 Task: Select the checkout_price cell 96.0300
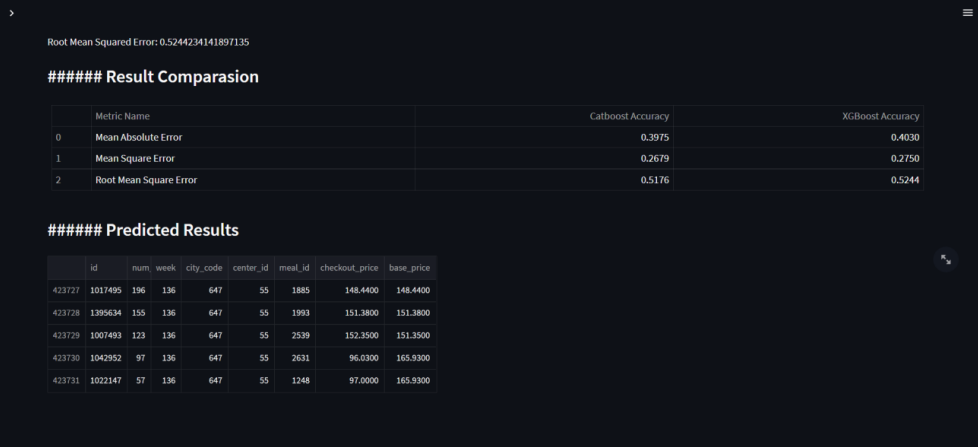[349, 358]
